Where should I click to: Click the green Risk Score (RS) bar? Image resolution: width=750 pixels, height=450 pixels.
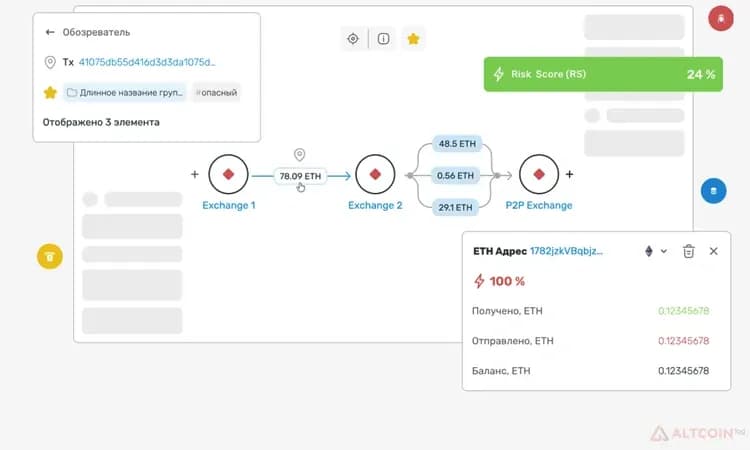(x=603, y=74)
